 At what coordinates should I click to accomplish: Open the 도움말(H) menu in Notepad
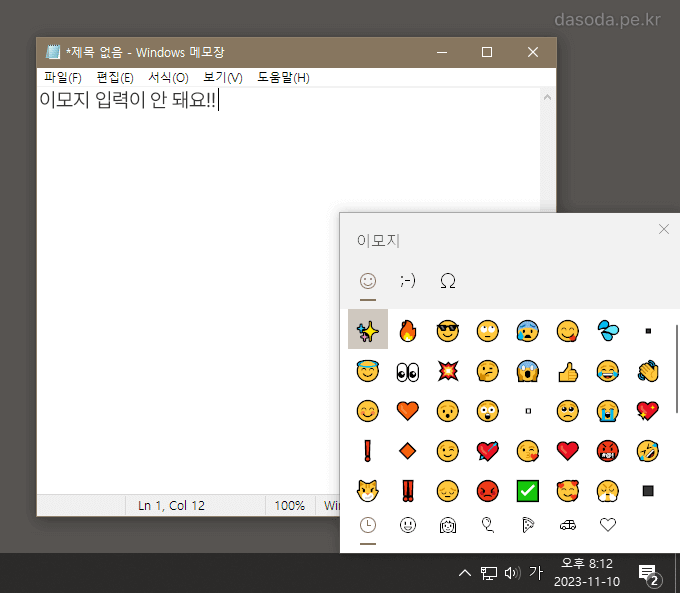coord(283,78)
